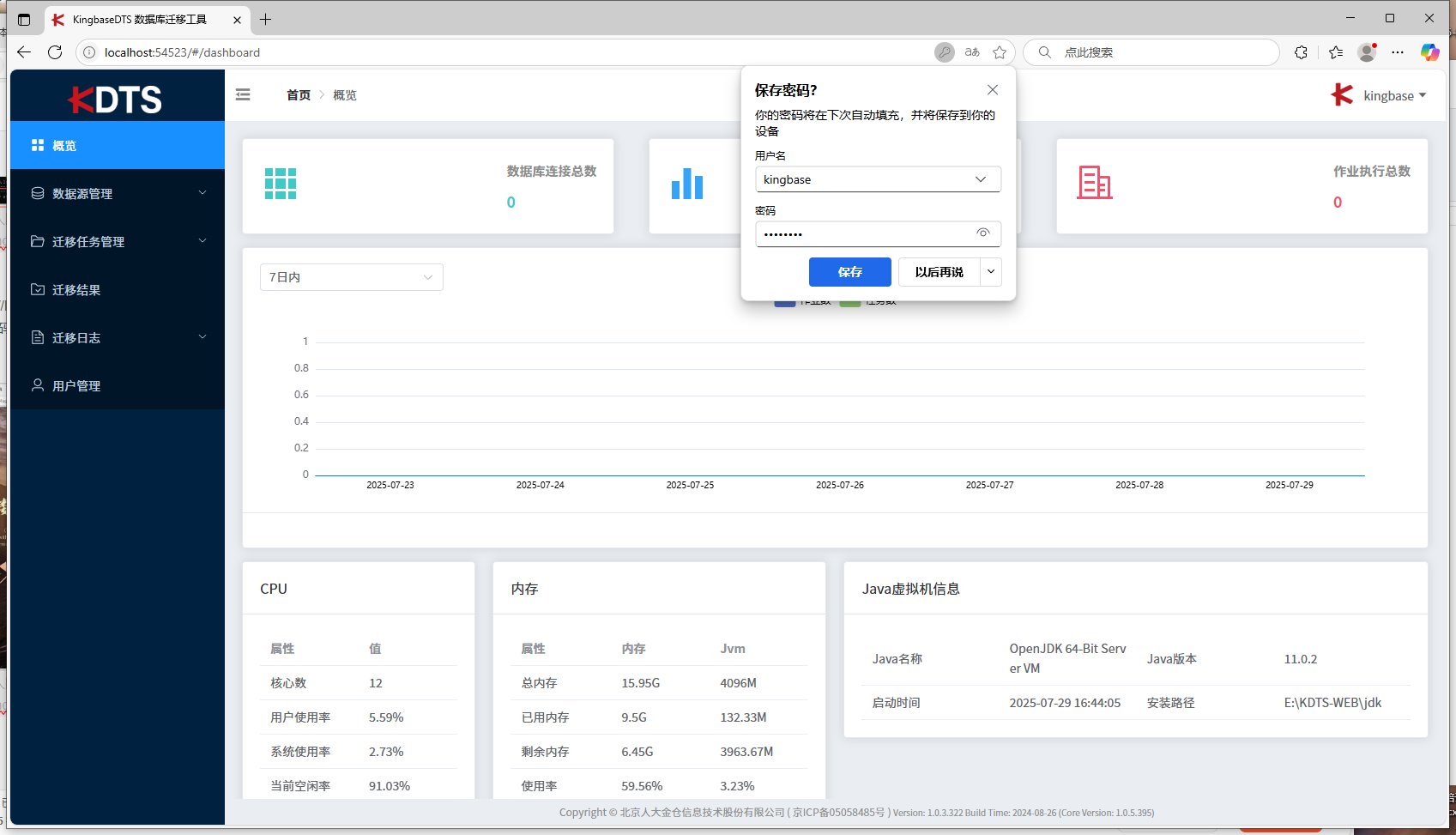This screenshot has width=1456, height=835.
Task: Open the browser profile avatar
Action: pos(1367,52)
